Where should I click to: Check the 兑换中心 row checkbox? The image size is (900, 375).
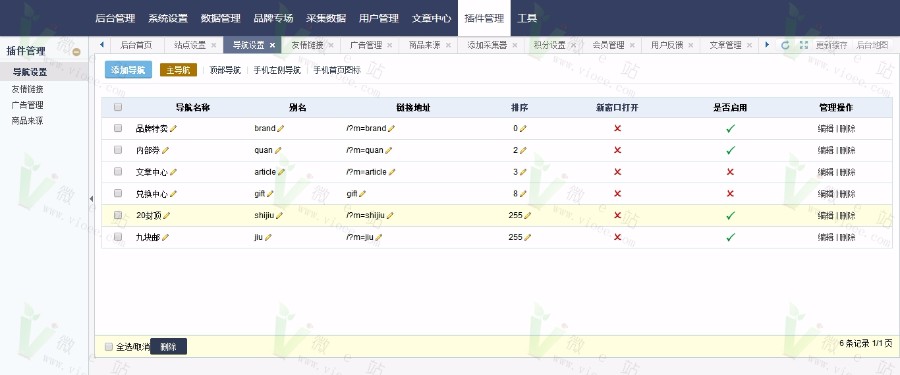click(118, 193)
